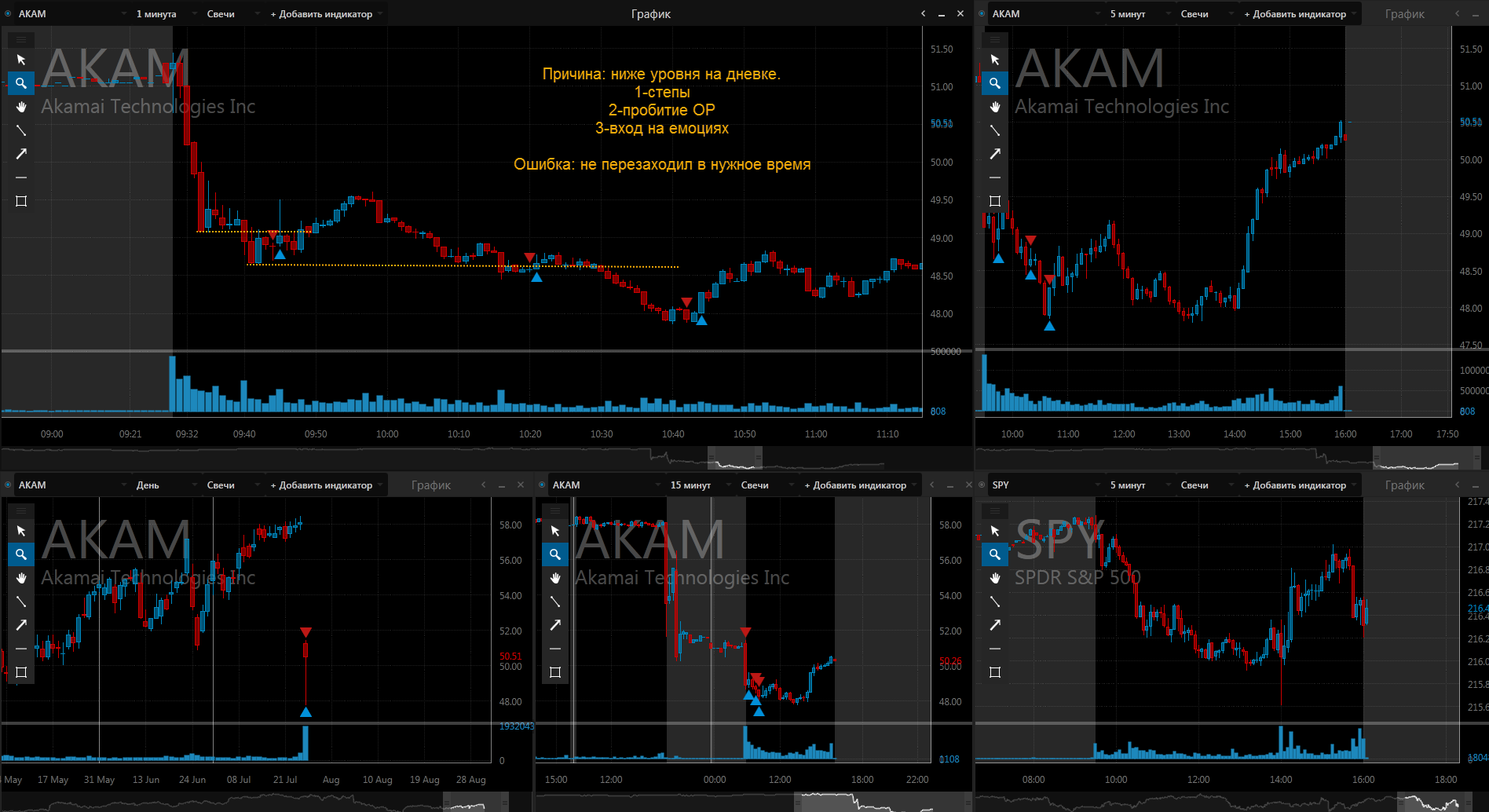1489x812 pixels.
Task: Choose the hand pan tool in the 1-minute AKAM chart
Action: coord(21,107)
